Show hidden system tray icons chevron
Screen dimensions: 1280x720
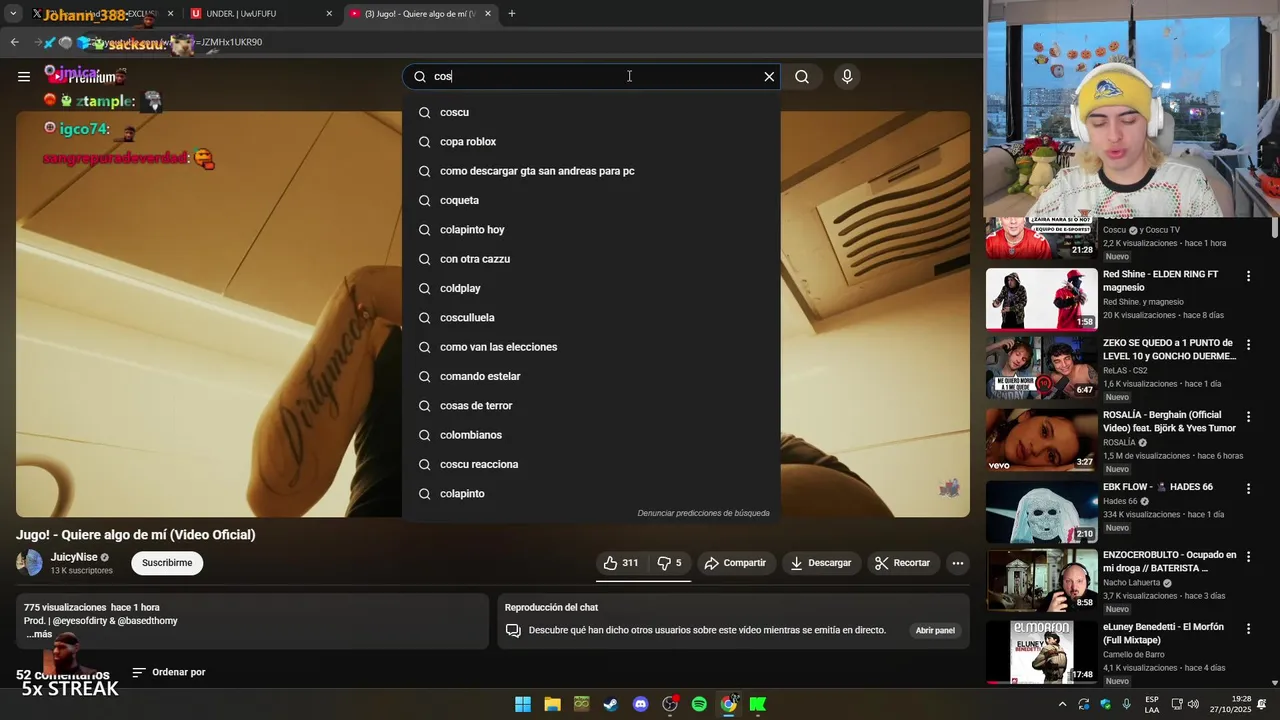click(x=1064, y=704)
